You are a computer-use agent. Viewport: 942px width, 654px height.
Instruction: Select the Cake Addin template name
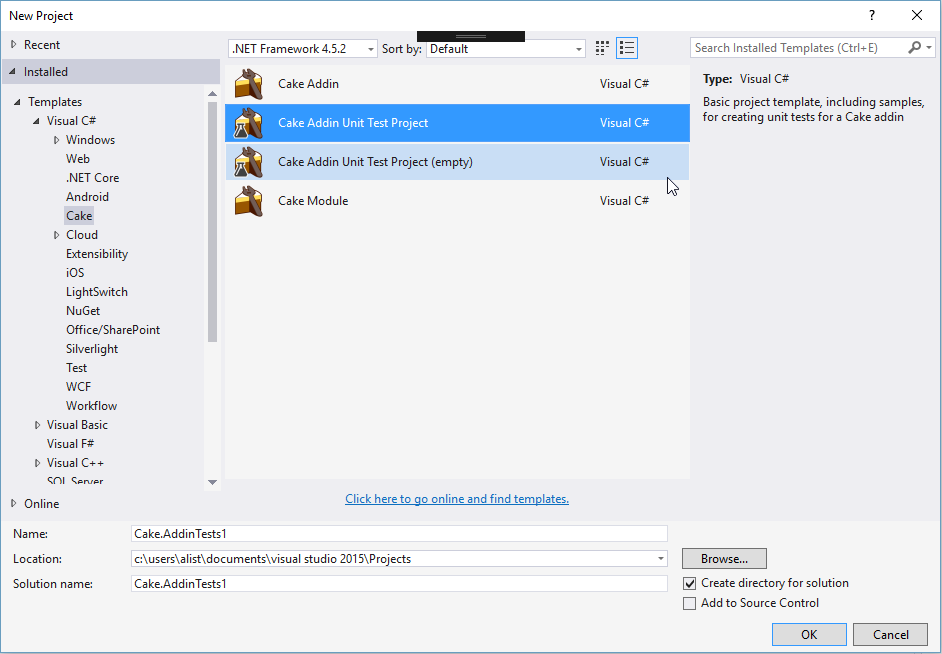point(308,83)
